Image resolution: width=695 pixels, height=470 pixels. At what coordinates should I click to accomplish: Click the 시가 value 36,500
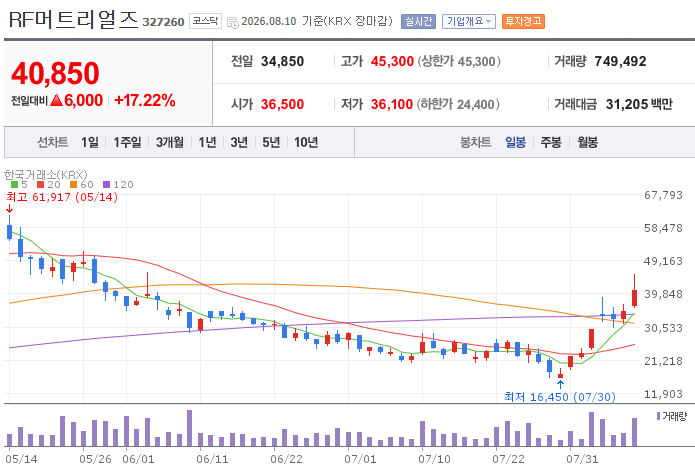282,104
